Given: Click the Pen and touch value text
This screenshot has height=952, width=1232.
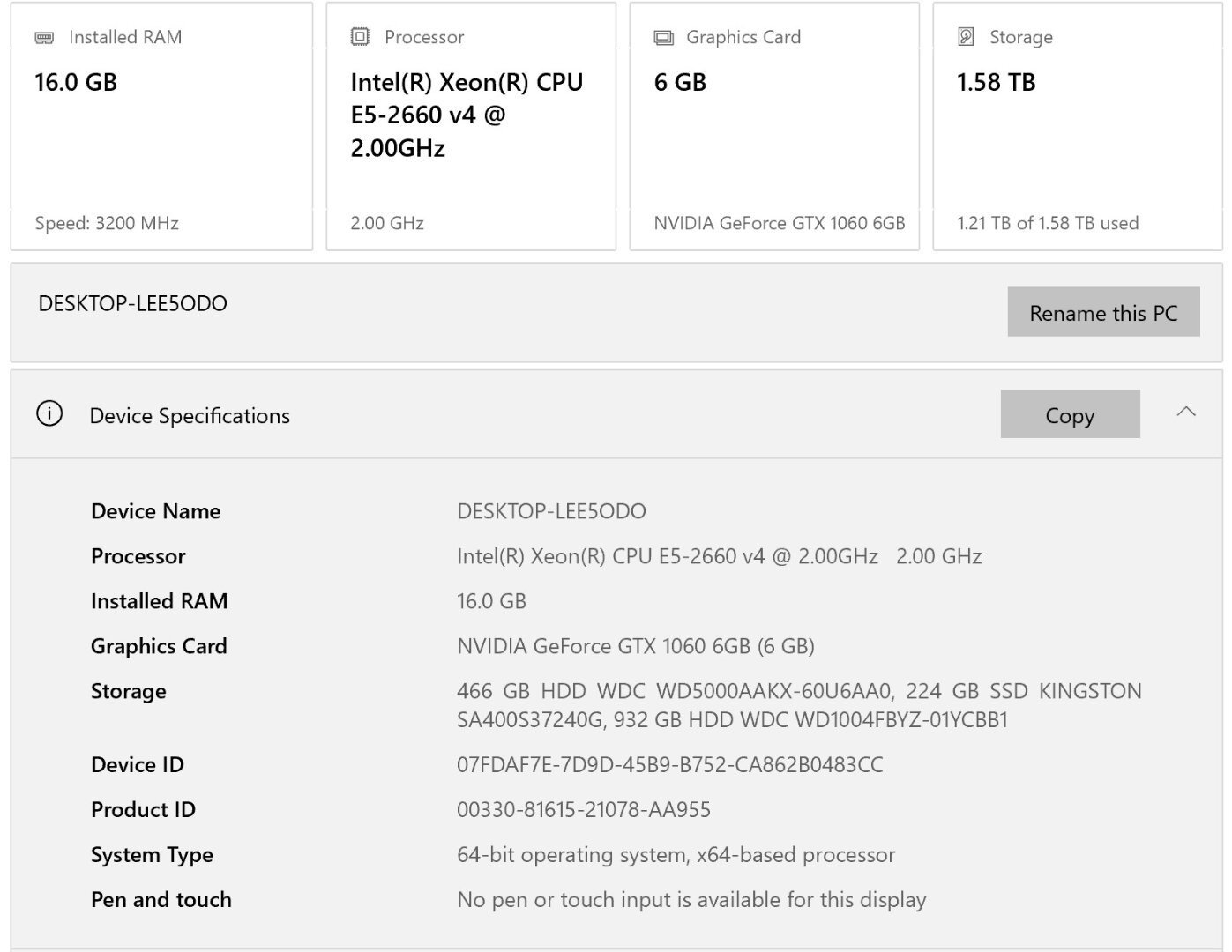Looking at the screenshot, I should tap(691, 899).
